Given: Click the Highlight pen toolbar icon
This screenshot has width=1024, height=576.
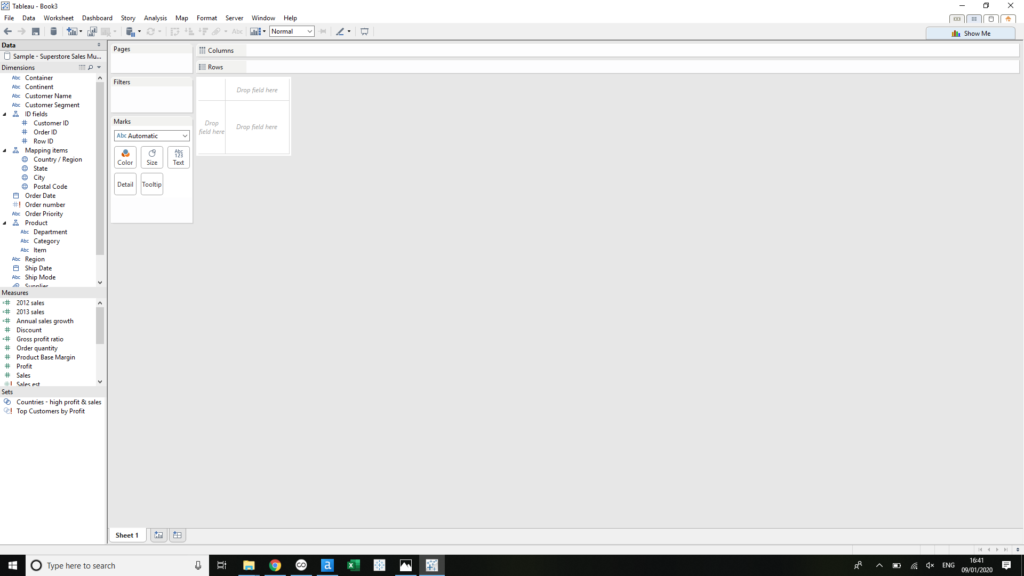Looking at the screenshot, I should (x=340, y=31).
